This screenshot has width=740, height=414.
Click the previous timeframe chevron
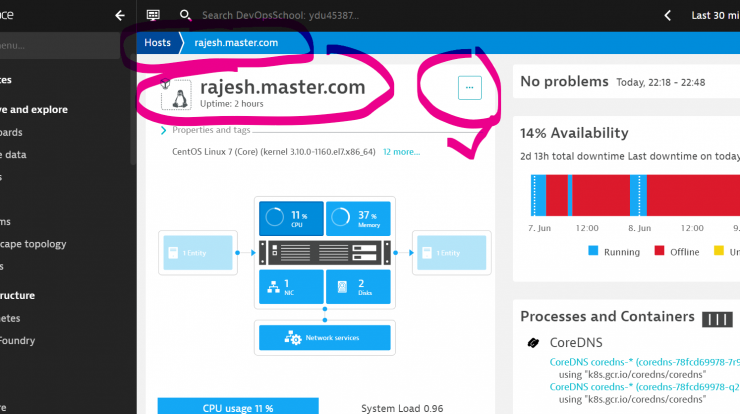(x=667, y=16)
